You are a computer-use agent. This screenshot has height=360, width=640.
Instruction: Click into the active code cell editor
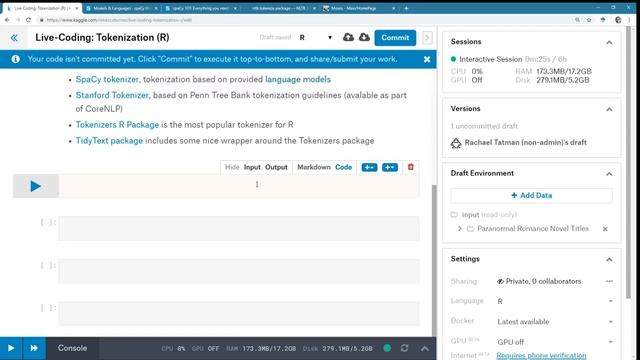pyautogui.click(x=239, y=186)
